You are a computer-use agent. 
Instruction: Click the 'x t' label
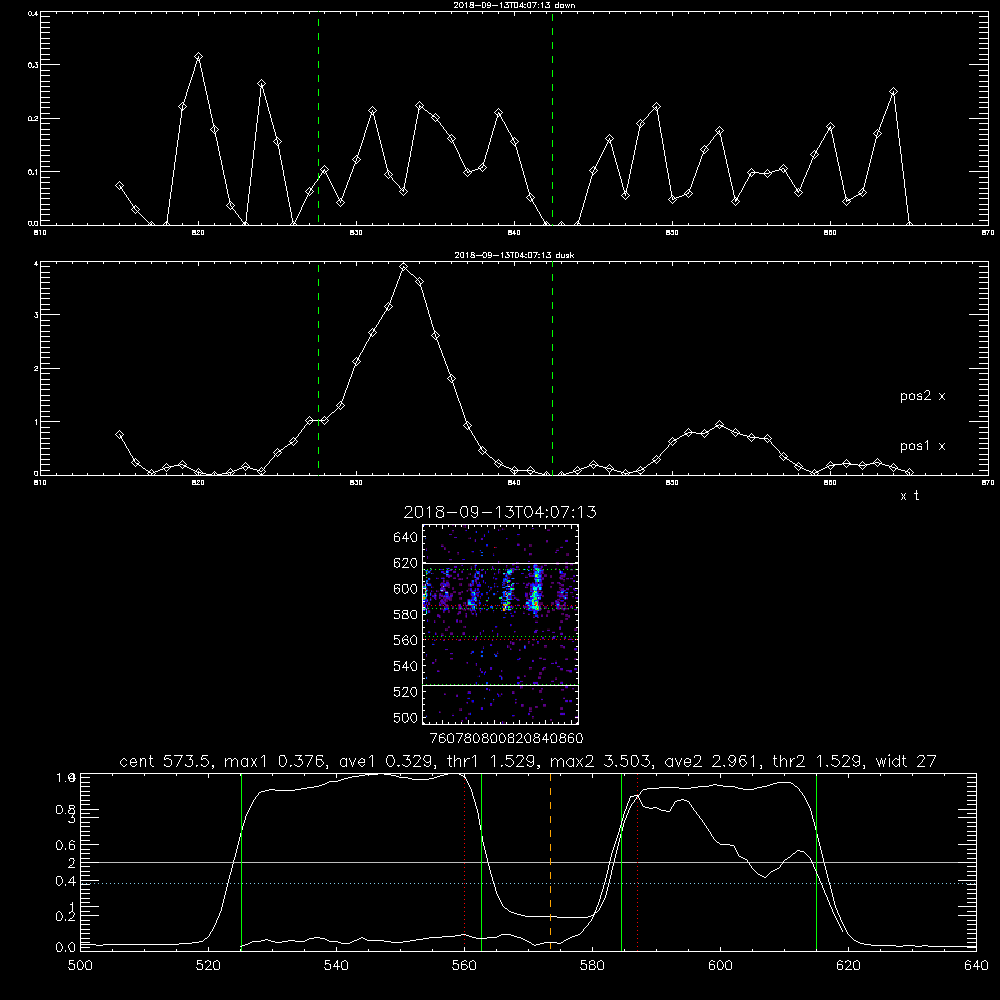(909, 496)
